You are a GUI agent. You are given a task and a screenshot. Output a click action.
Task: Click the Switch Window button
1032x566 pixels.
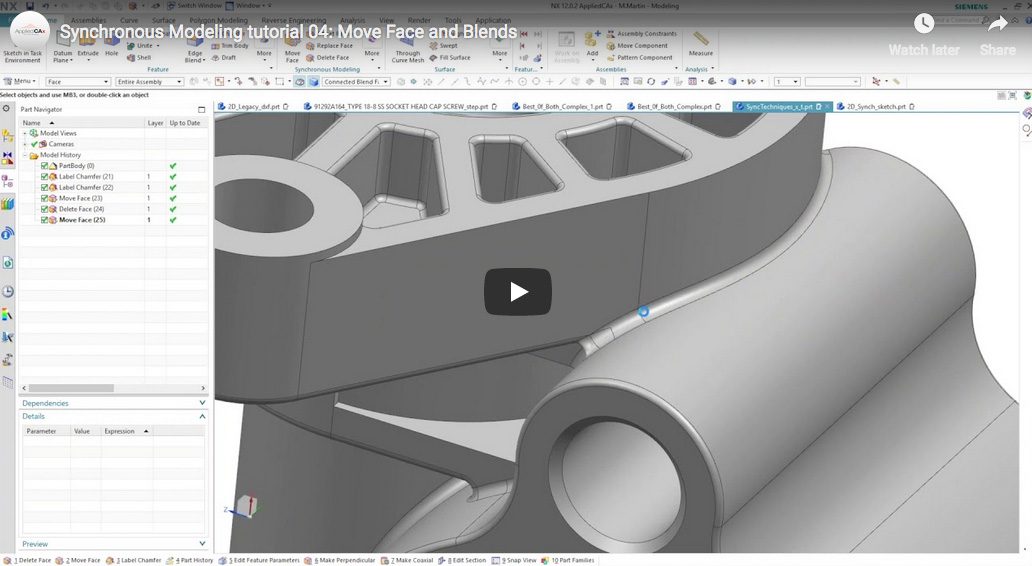(194, 6)
